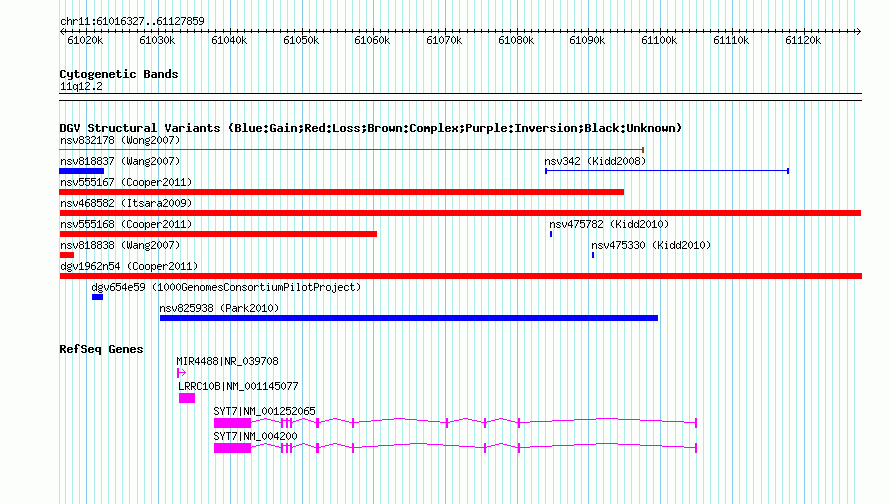Click the nsv818837 (Wang2007) label
The width and height of the screenshot is (890, 504).
(x=120, y=161)
